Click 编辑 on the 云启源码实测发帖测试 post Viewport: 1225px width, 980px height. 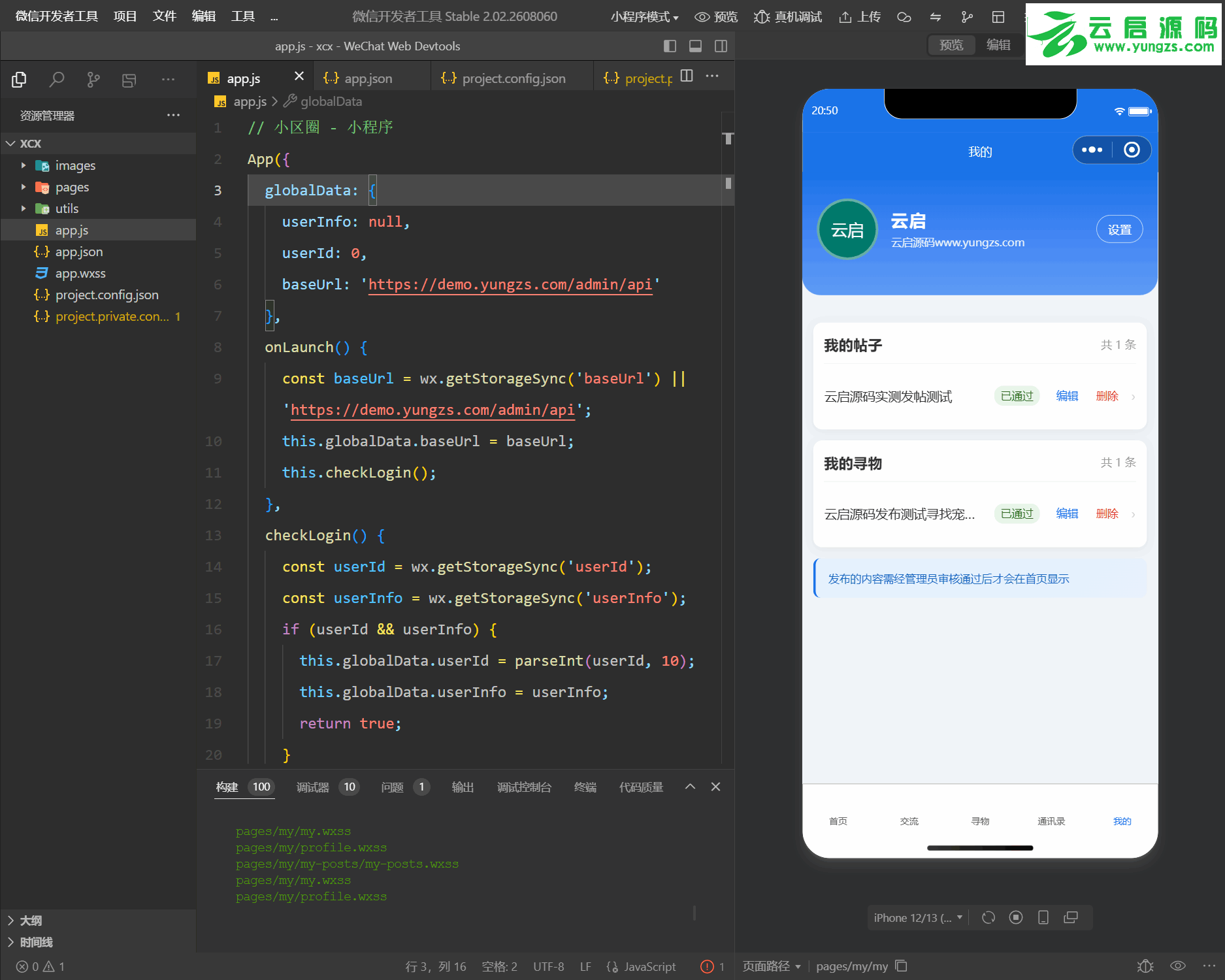(x=1067, y=396)
